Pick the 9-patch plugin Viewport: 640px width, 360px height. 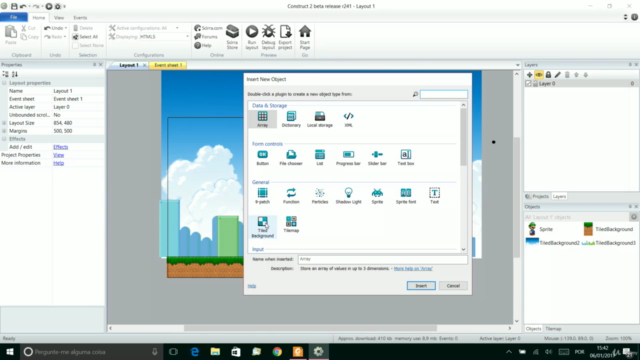pyautogui.click(x=262, y=196)
